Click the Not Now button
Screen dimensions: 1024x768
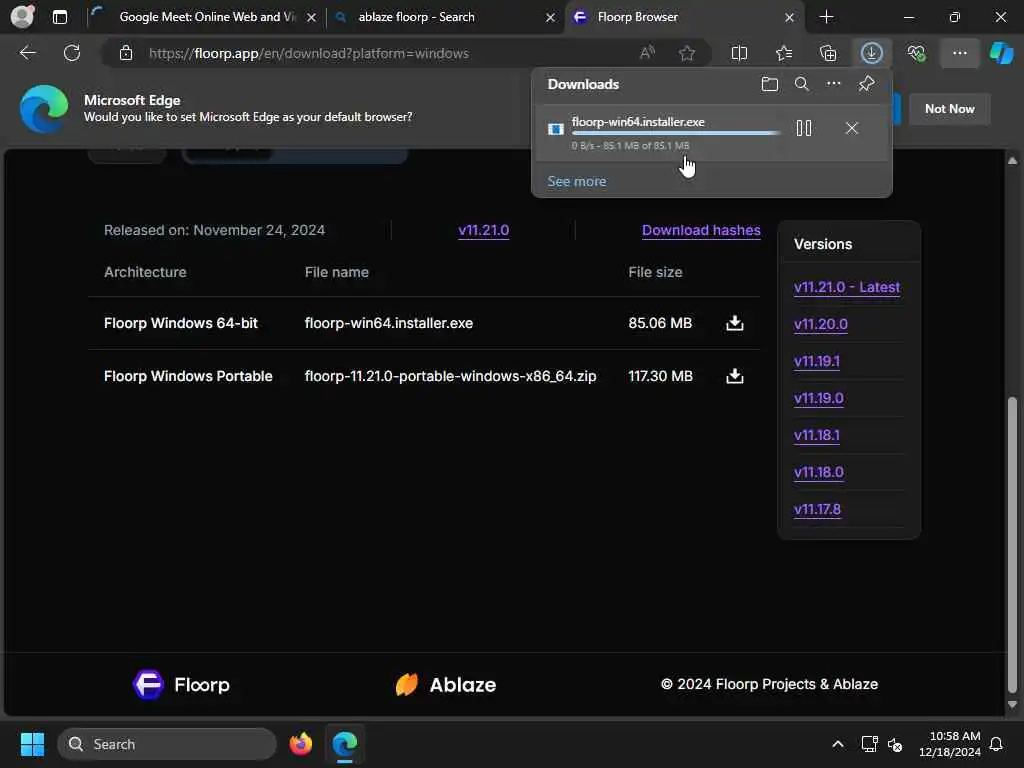click(x=950, y=109)
